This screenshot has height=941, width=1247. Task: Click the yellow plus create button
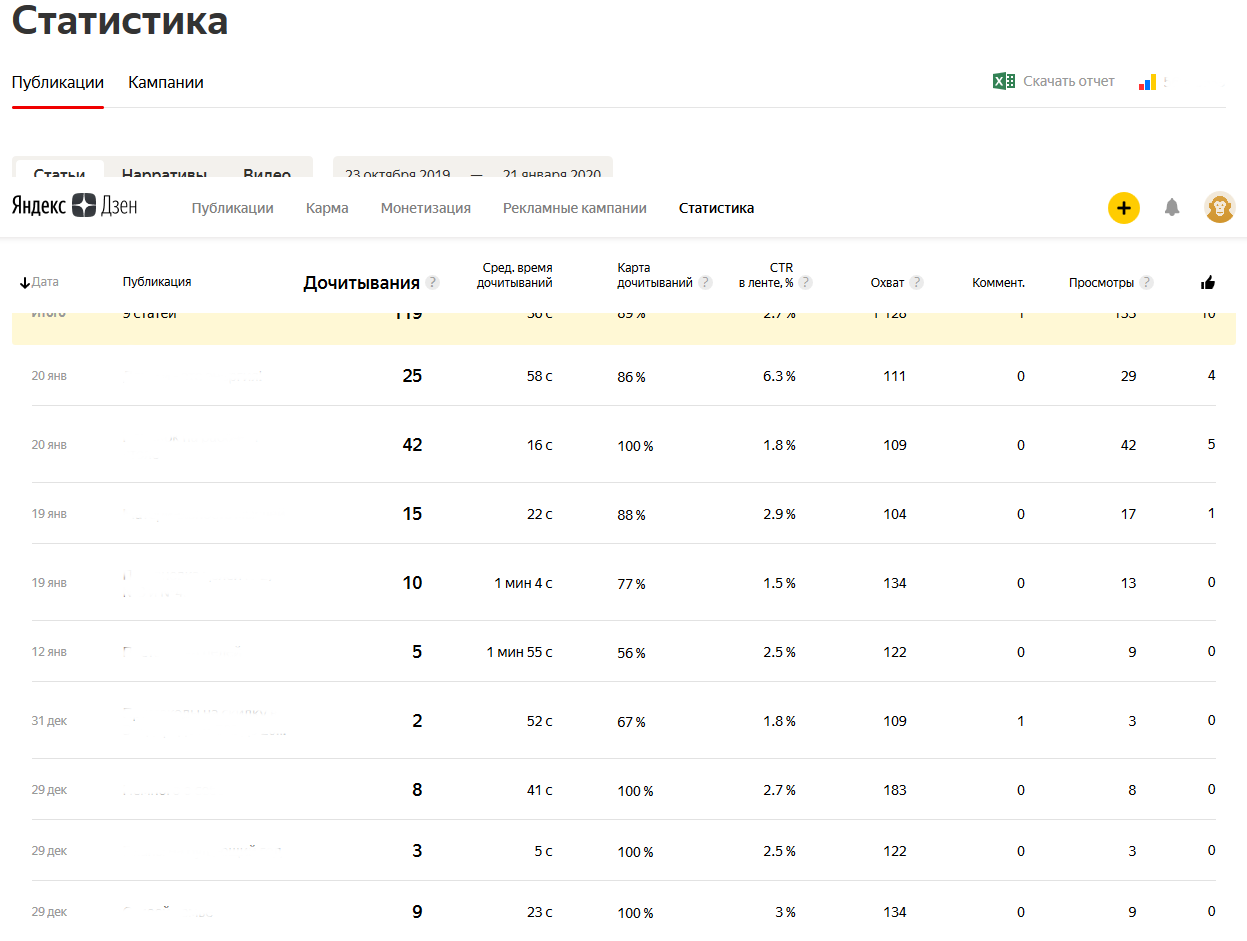tap(1123, 208)
